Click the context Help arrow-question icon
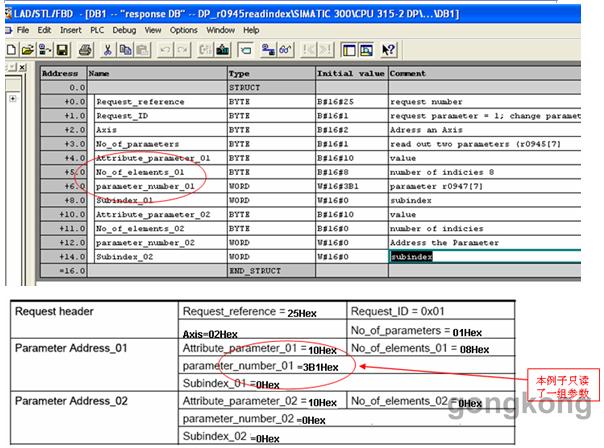The height and width of the screenshot is (448, 604). (x=388, y=50)
